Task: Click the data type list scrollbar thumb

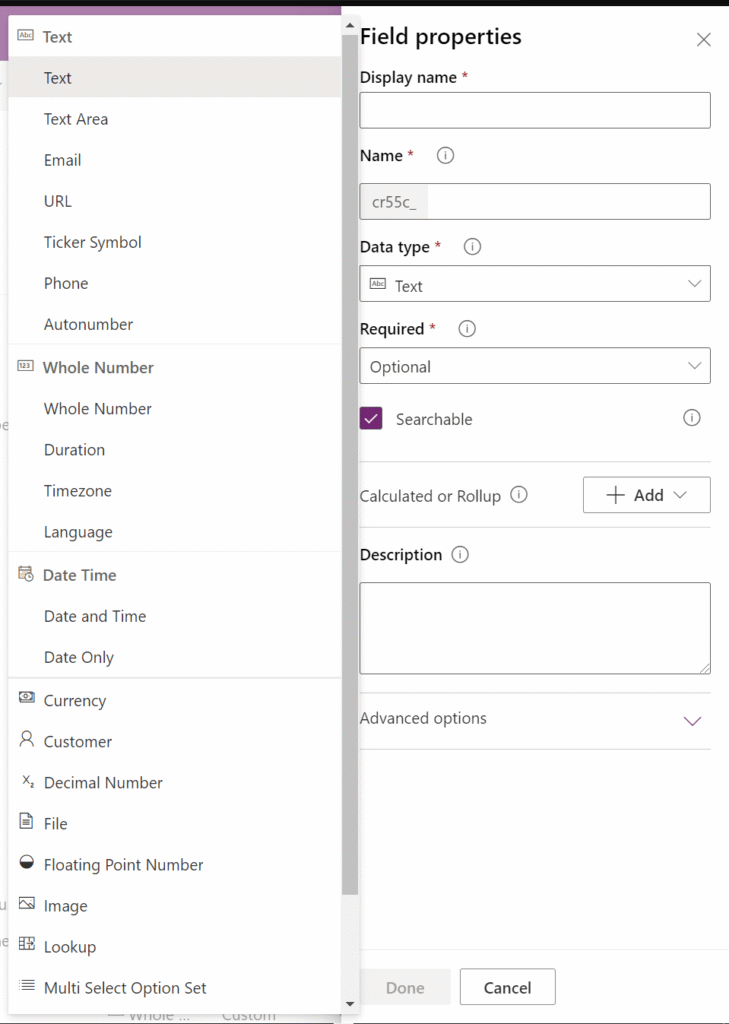Action: pyautogui.click(x=349, y=464)
